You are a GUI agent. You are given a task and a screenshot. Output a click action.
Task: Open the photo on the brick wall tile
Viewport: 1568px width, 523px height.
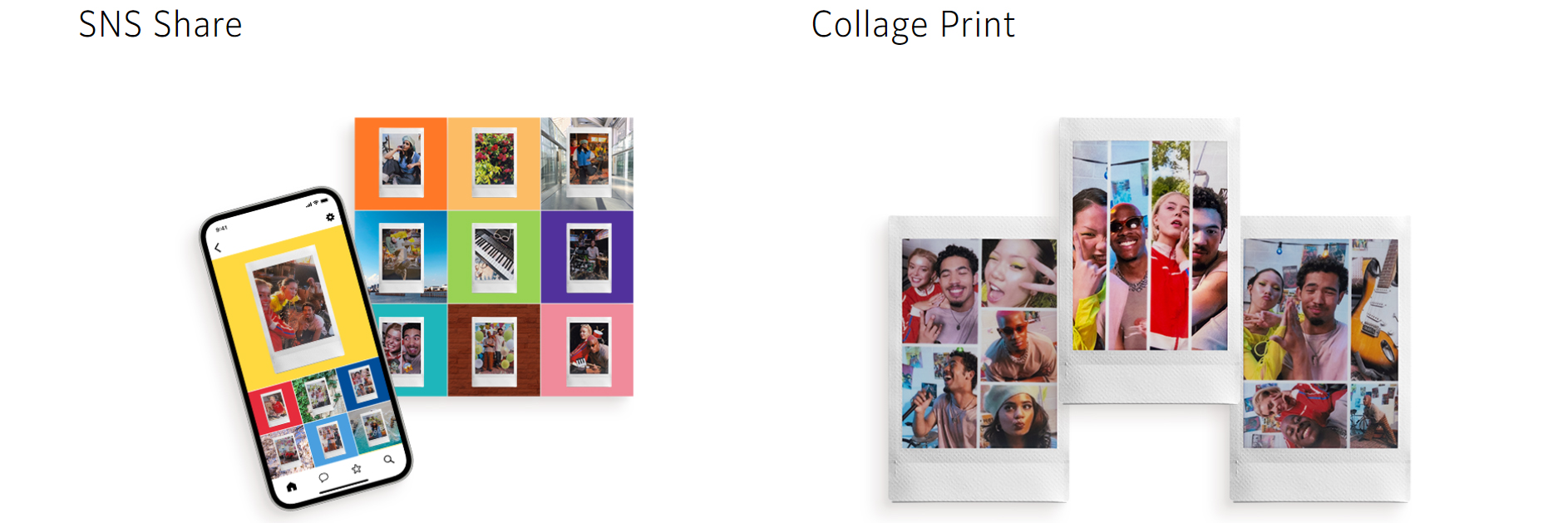coord(494,350)
